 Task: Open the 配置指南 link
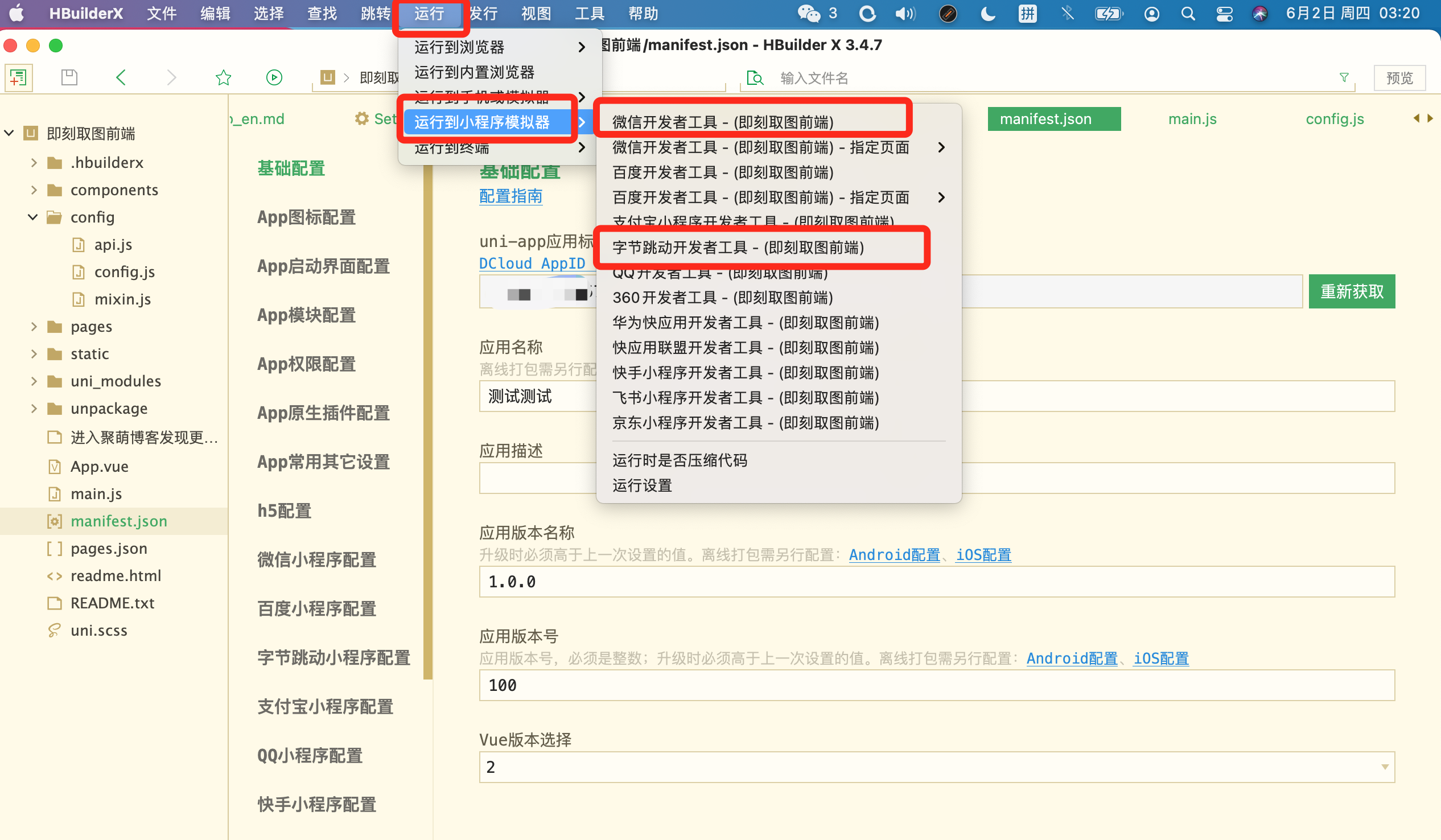pyautogui.click(x=510, y=196)
